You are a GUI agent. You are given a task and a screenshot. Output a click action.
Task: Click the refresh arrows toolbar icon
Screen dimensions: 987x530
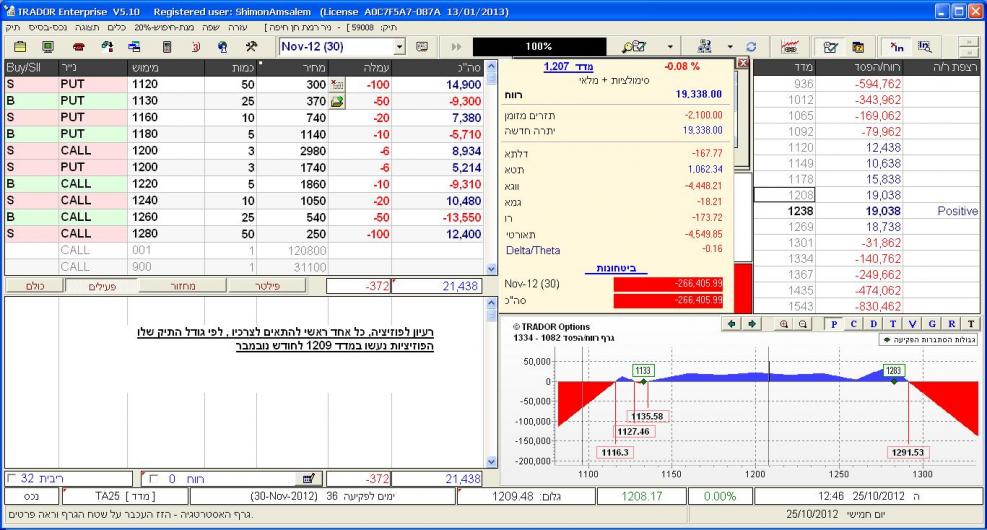tap(750, 47)
